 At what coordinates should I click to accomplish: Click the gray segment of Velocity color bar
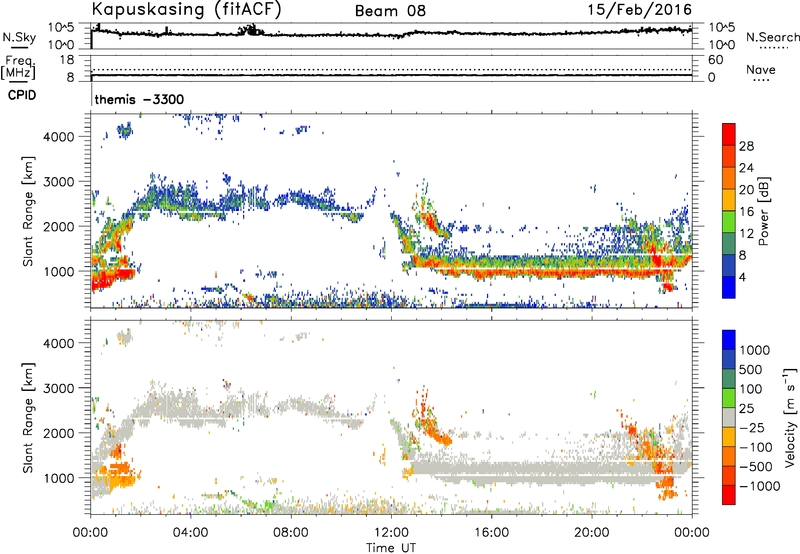click(x=729, y=417)
